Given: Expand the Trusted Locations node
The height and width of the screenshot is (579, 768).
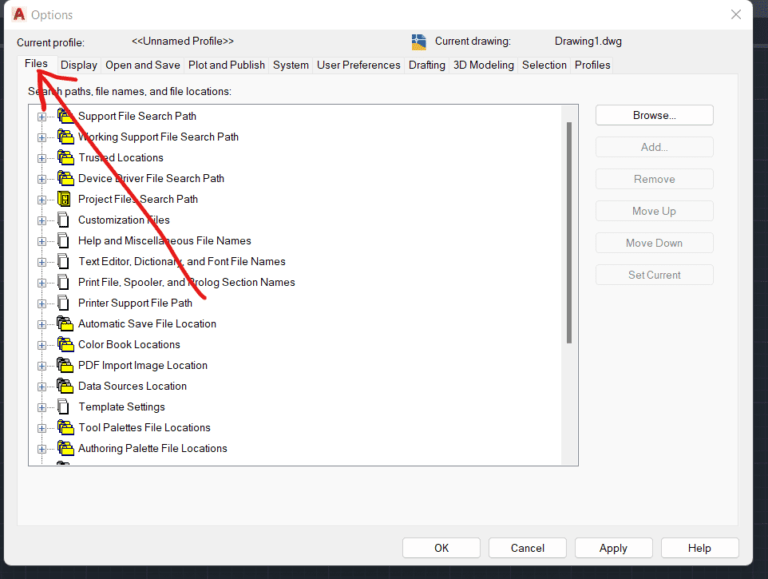Looking at the screenshot, I should [42, 158].
